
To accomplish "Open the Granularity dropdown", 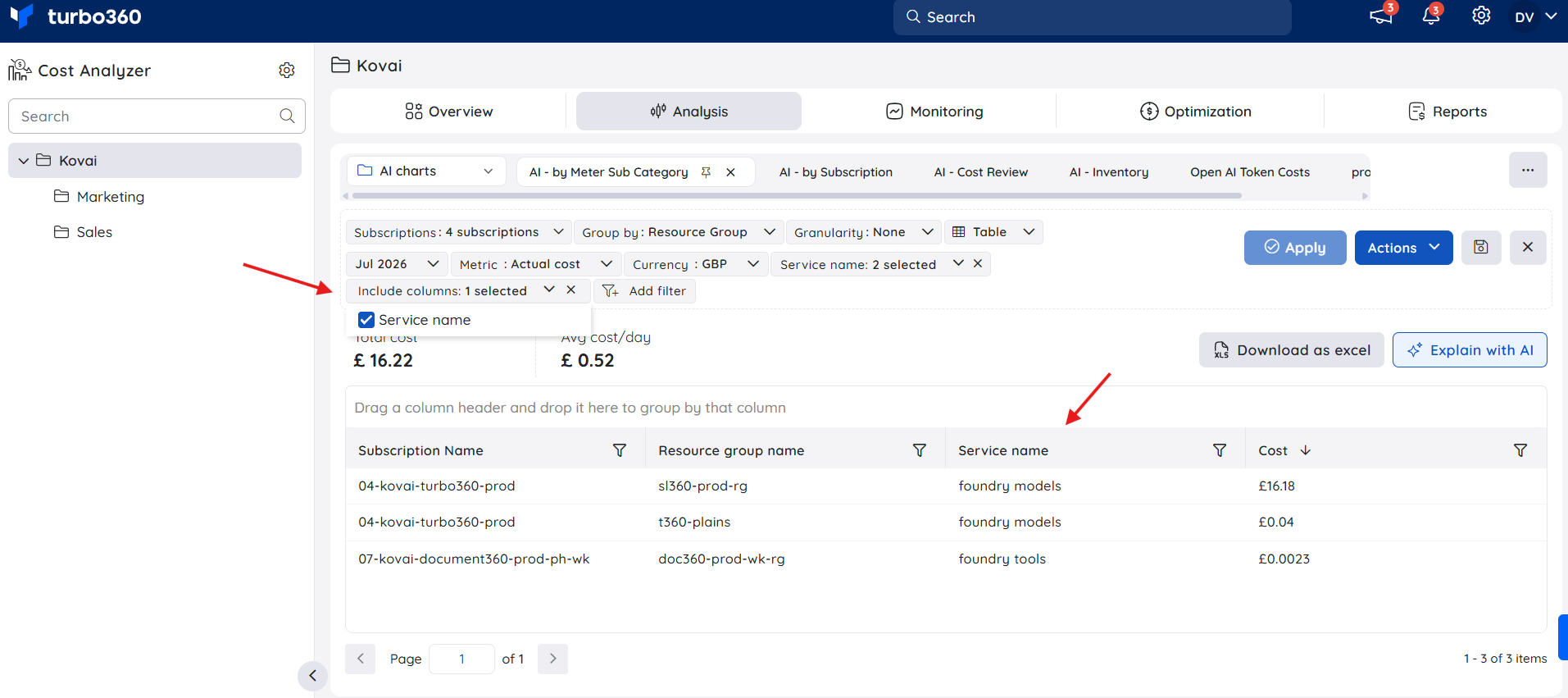I will [x=864, y=232].
